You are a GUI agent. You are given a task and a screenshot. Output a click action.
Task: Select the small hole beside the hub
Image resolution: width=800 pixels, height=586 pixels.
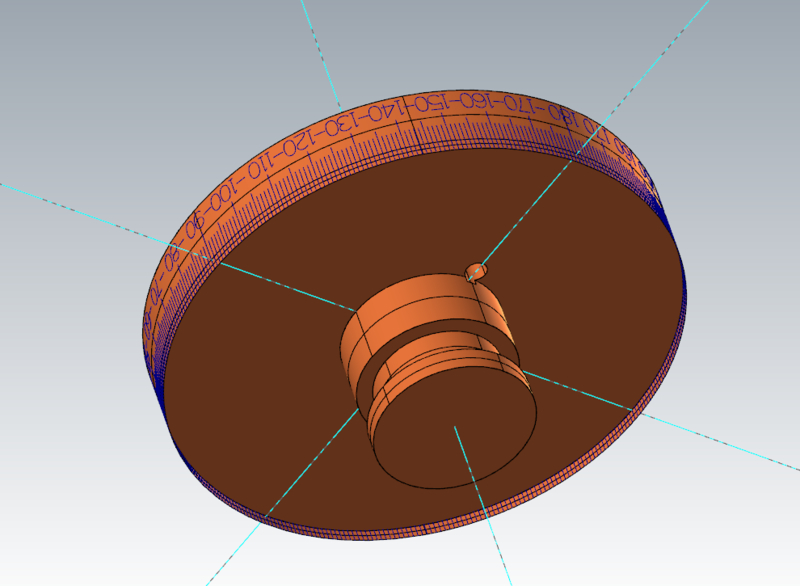coord(477,270)
